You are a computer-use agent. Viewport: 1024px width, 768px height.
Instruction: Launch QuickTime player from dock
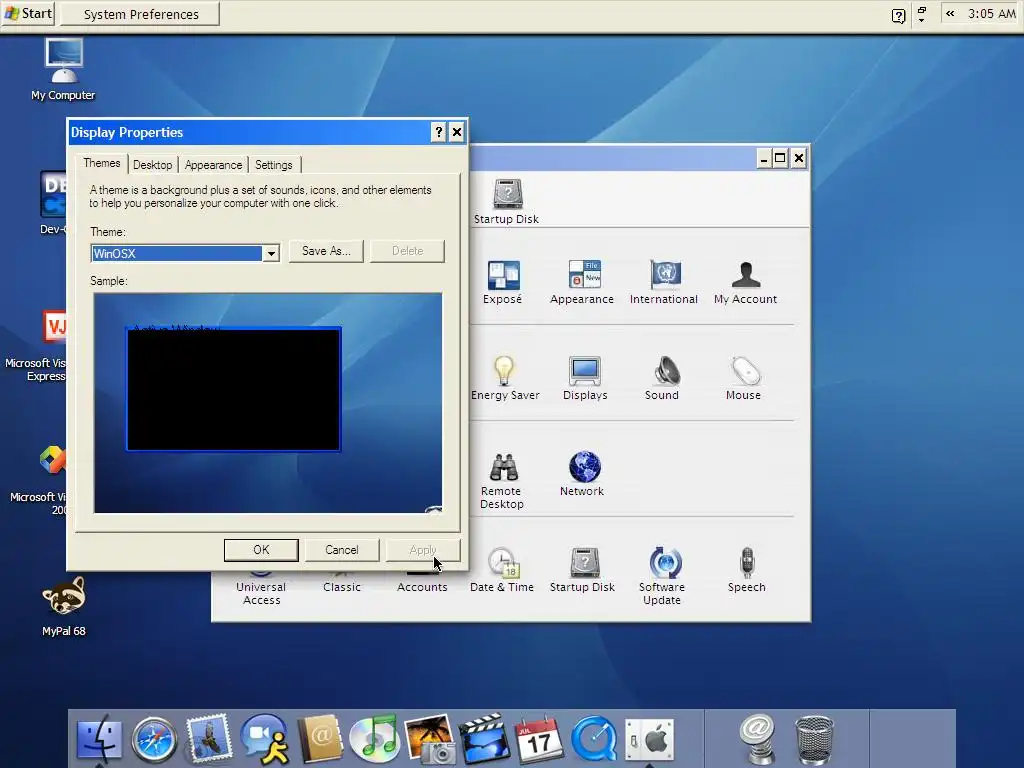coord(594,739)
